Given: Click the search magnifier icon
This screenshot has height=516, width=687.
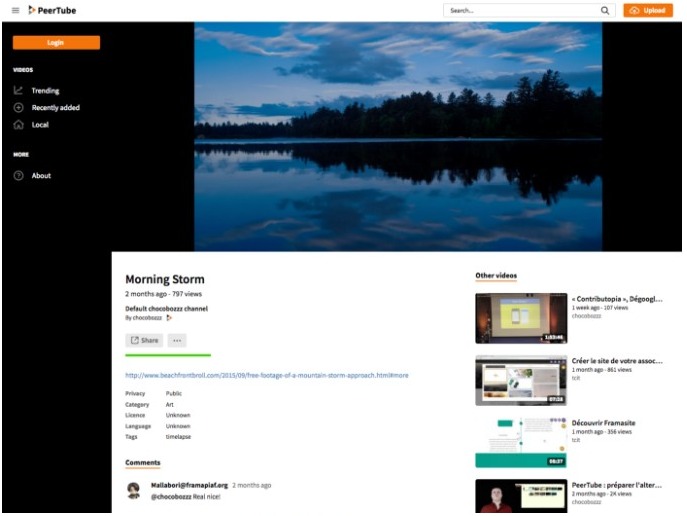Looking at the screenshot, I should pyautogui.click(x=605, y=10).
